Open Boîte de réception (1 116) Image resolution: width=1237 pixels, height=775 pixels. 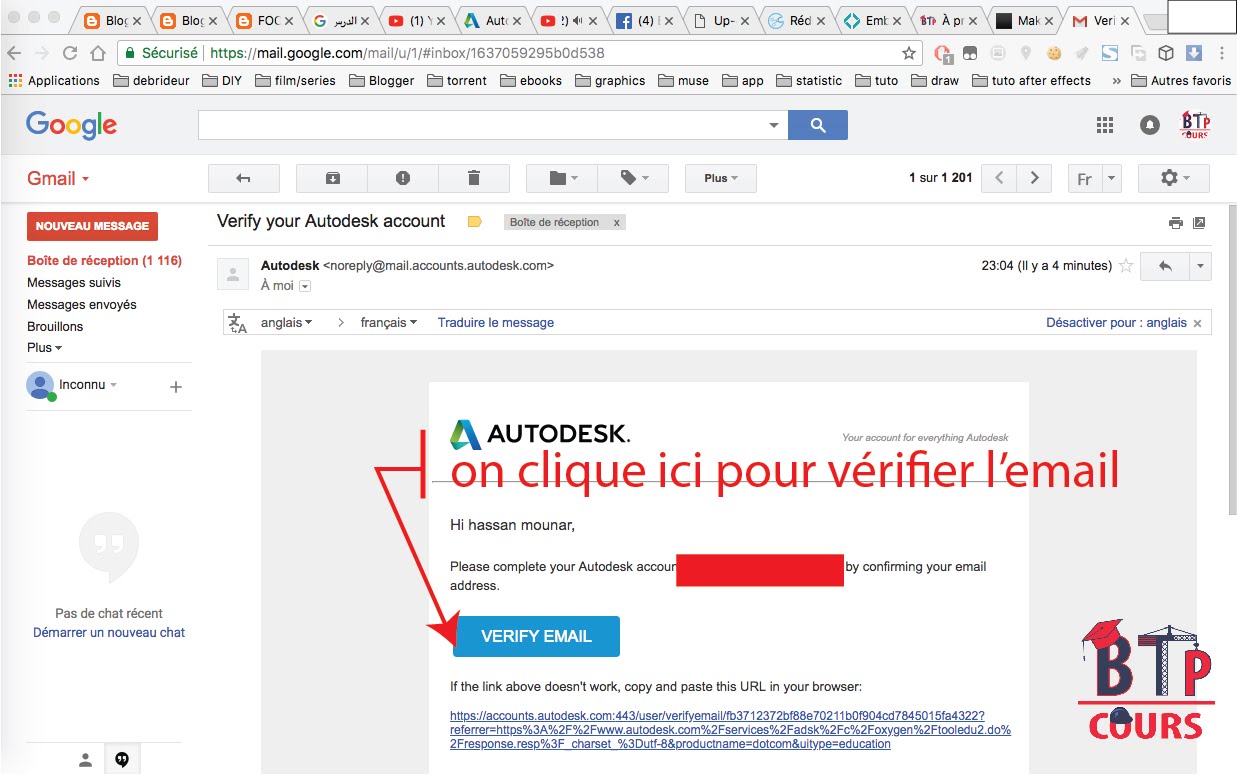104,261
